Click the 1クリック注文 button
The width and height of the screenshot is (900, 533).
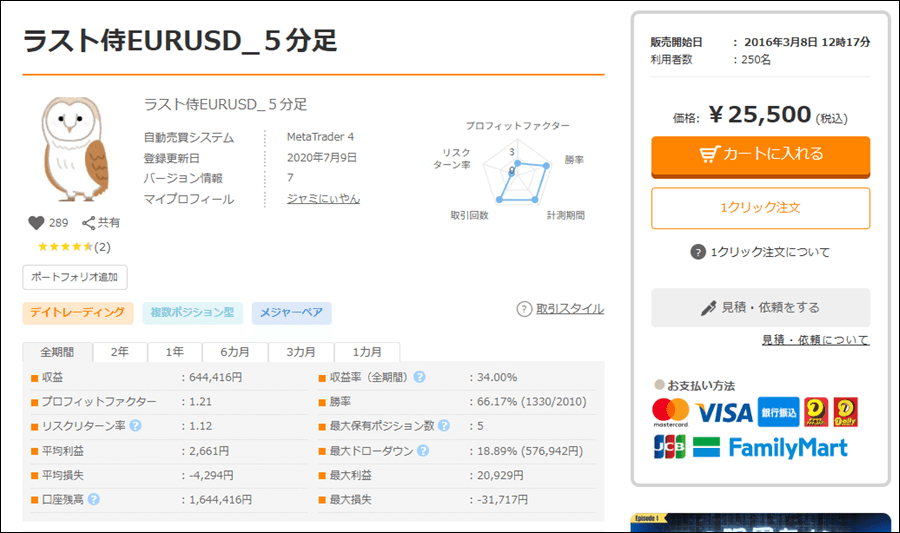[760, 208]
